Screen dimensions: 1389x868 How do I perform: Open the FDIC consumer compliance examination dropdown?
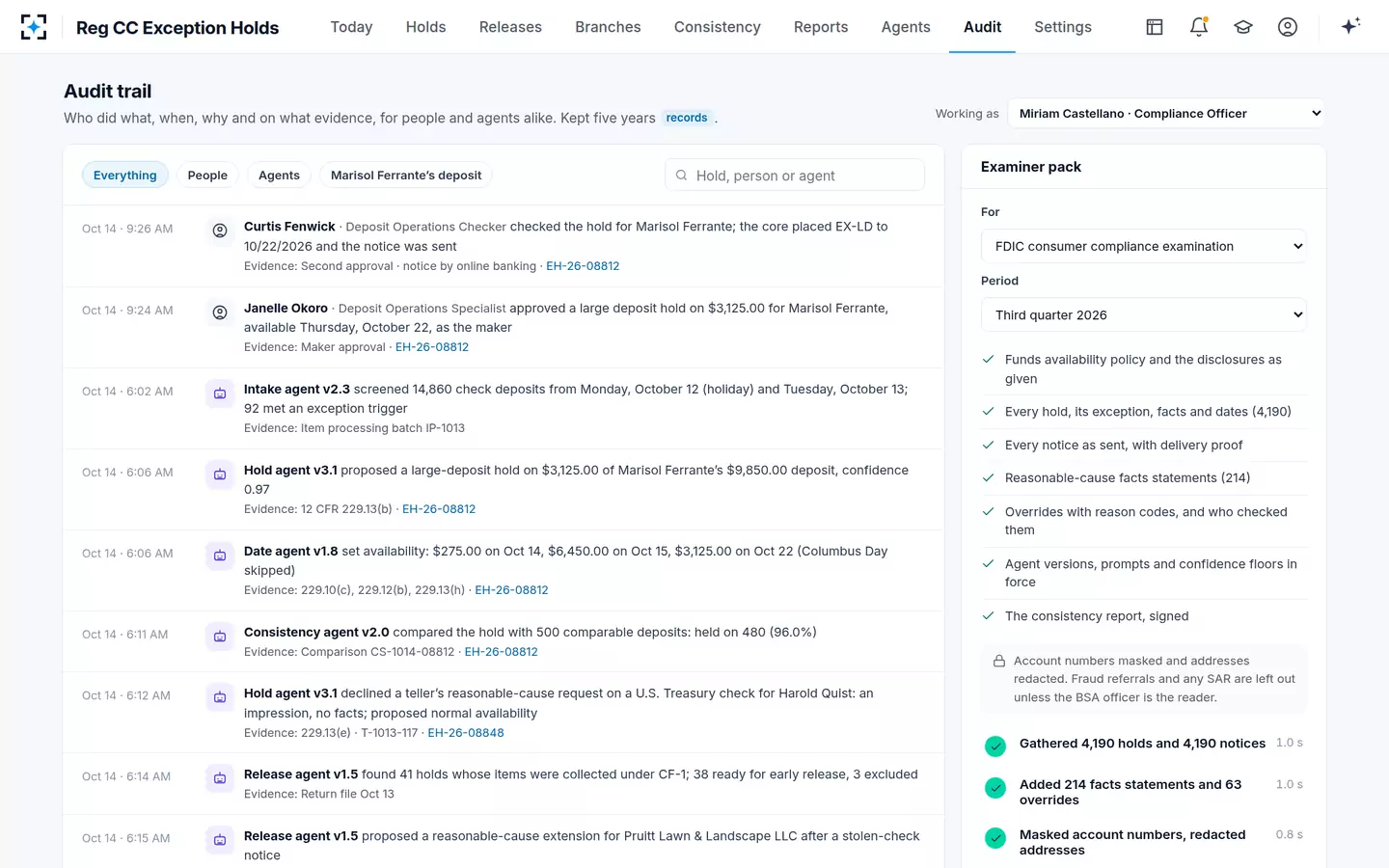pos(1144,246)
